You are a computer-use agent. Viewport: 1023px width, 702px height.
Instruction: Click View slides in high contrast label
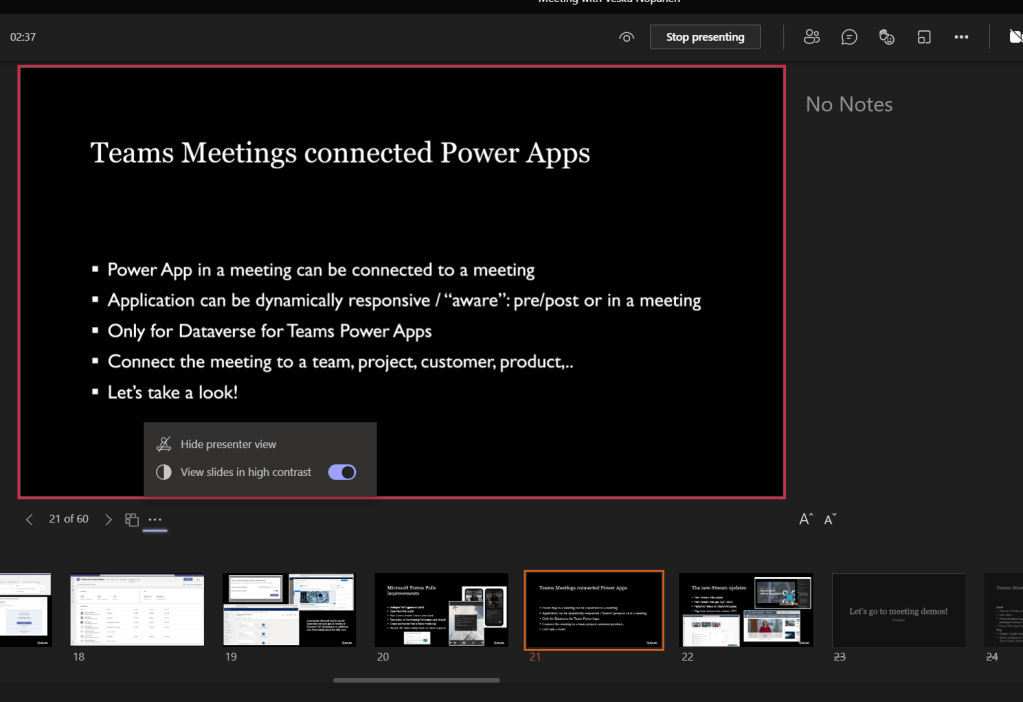pos(245,472)
